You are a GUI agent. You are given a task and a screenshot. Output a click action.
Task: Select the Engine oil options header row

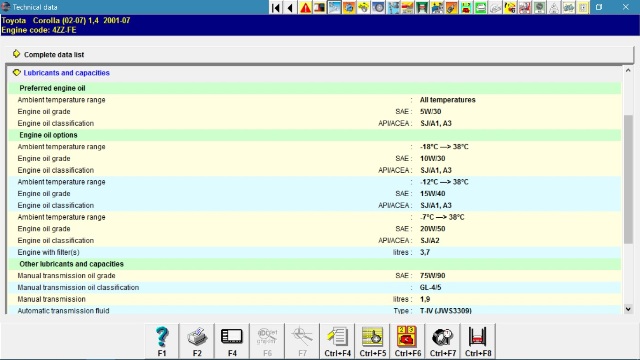(x=314, y=135)
